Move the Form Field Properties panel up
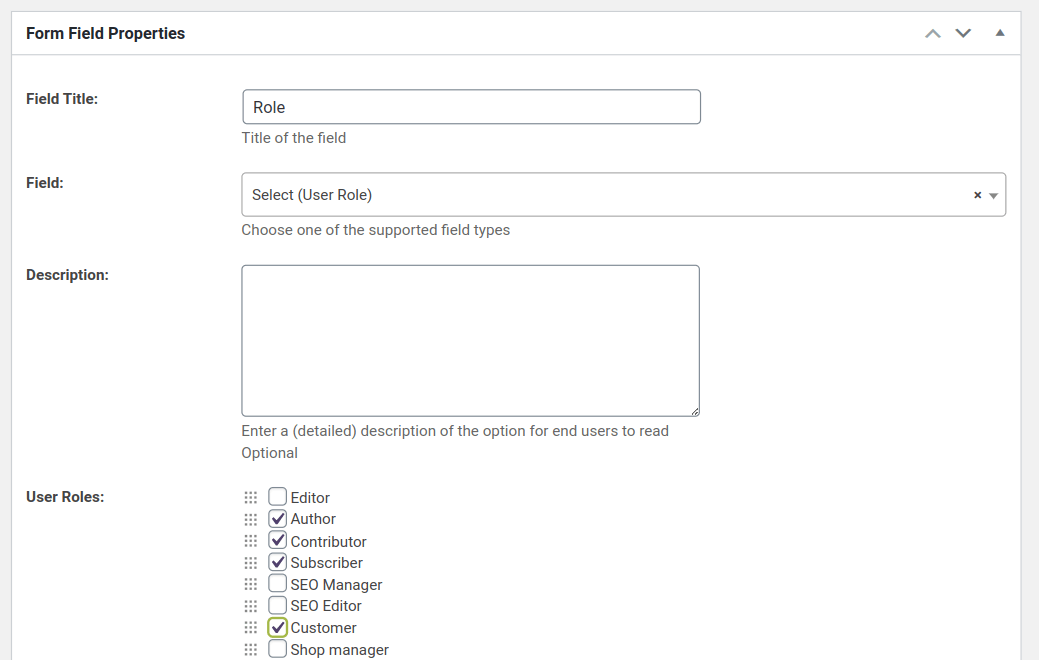 tap(933, 33)
